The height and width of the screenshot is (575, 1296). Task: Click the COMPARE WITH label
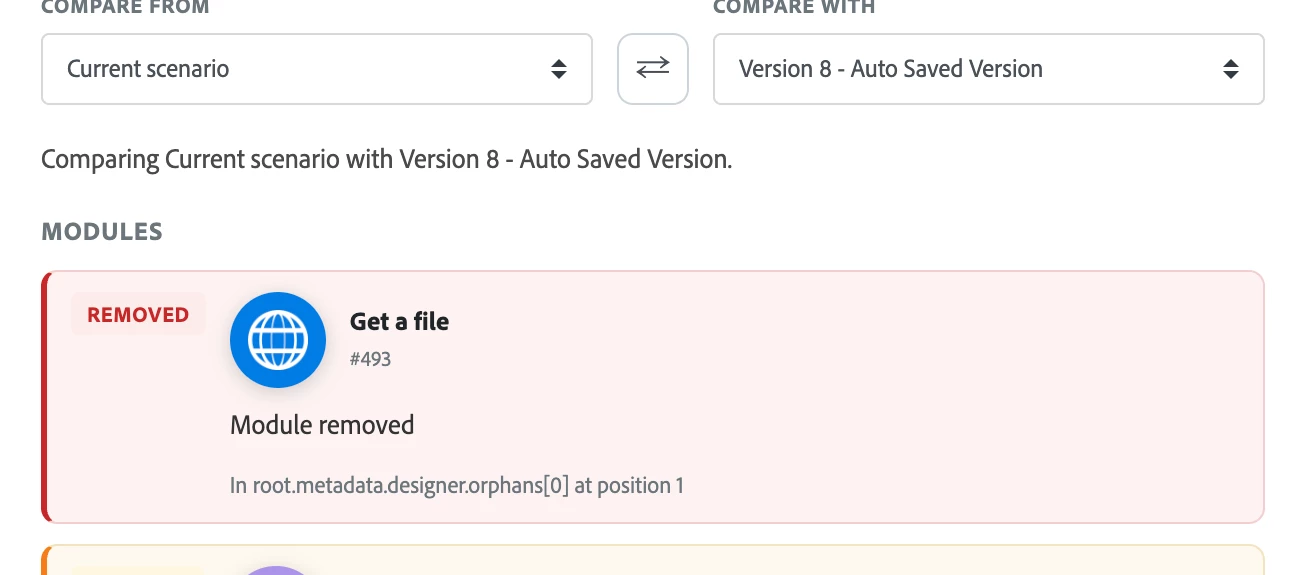(x=794, y=8)
